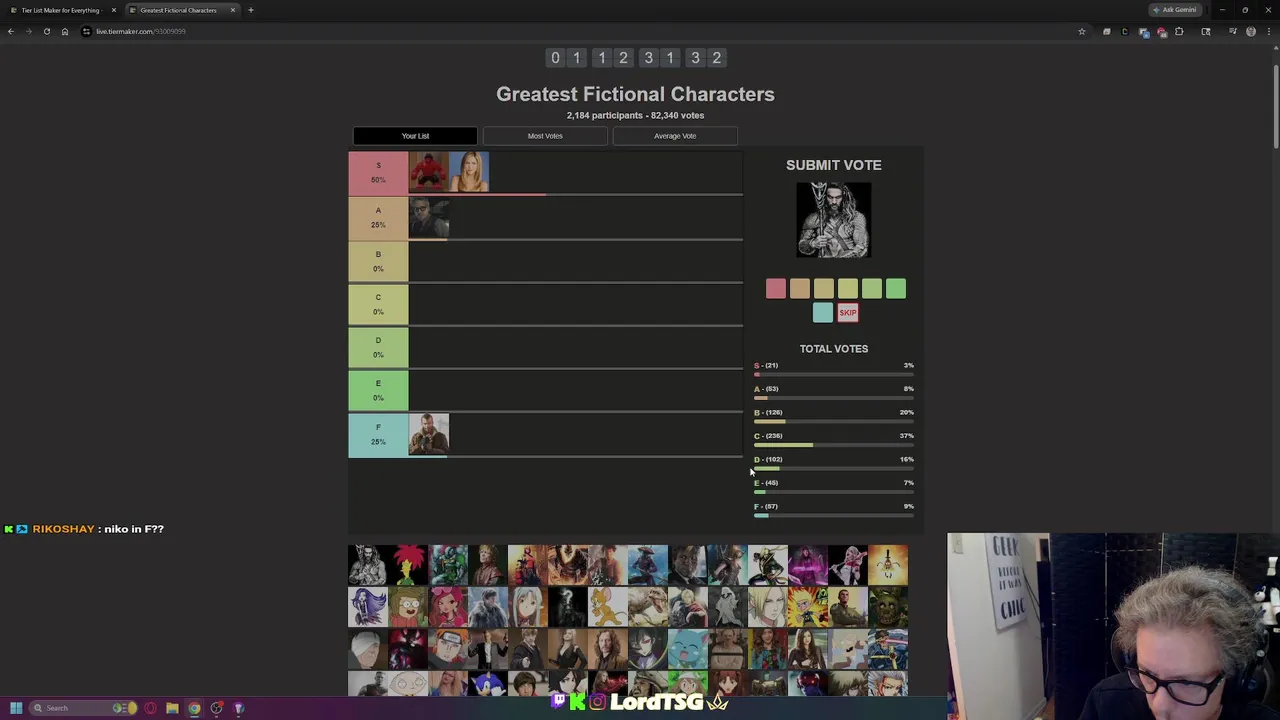The image size is (1280, 720).
Task: Bookmark this page with star icon
Action: click(x=1081, y=31)
